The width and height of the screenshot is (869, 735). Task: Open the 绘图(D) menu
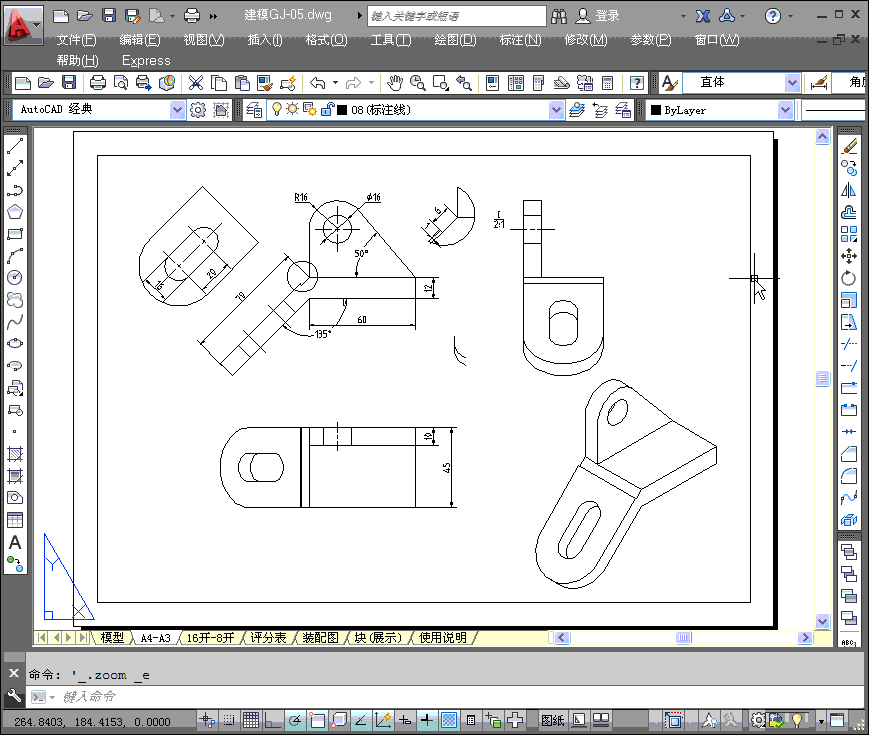tap(455, 40)
